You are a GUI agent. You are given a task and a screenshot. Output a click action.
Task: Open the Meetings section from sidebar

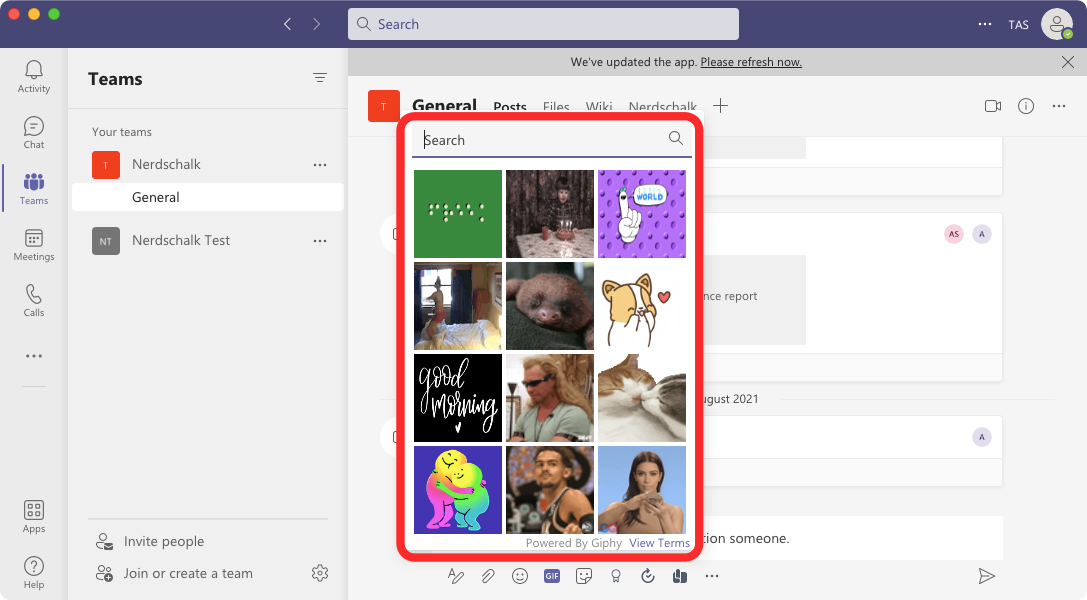[x=33, y=242]
